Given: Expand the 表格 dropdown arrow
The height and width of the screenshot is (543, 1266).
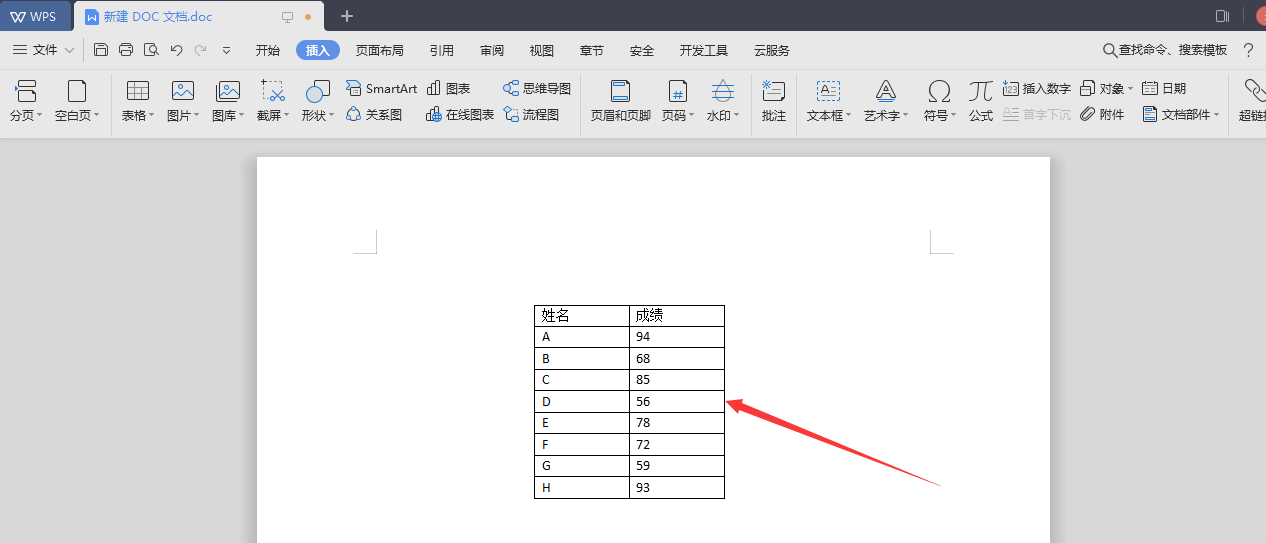Looking at the screenshot, I should coord(152,116).
